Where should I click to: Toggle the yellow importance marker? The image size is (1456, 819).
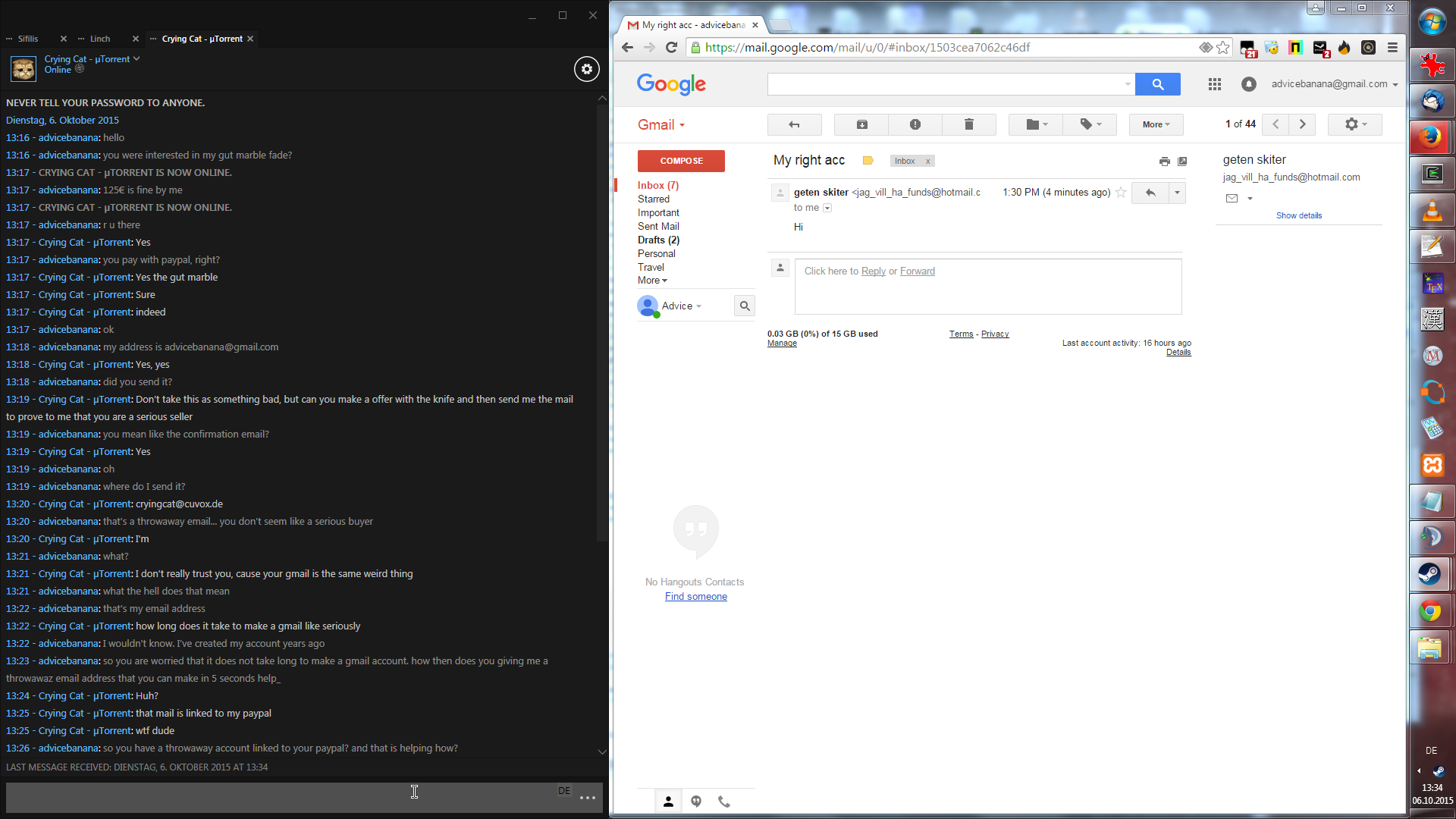(x=868, y=161)
